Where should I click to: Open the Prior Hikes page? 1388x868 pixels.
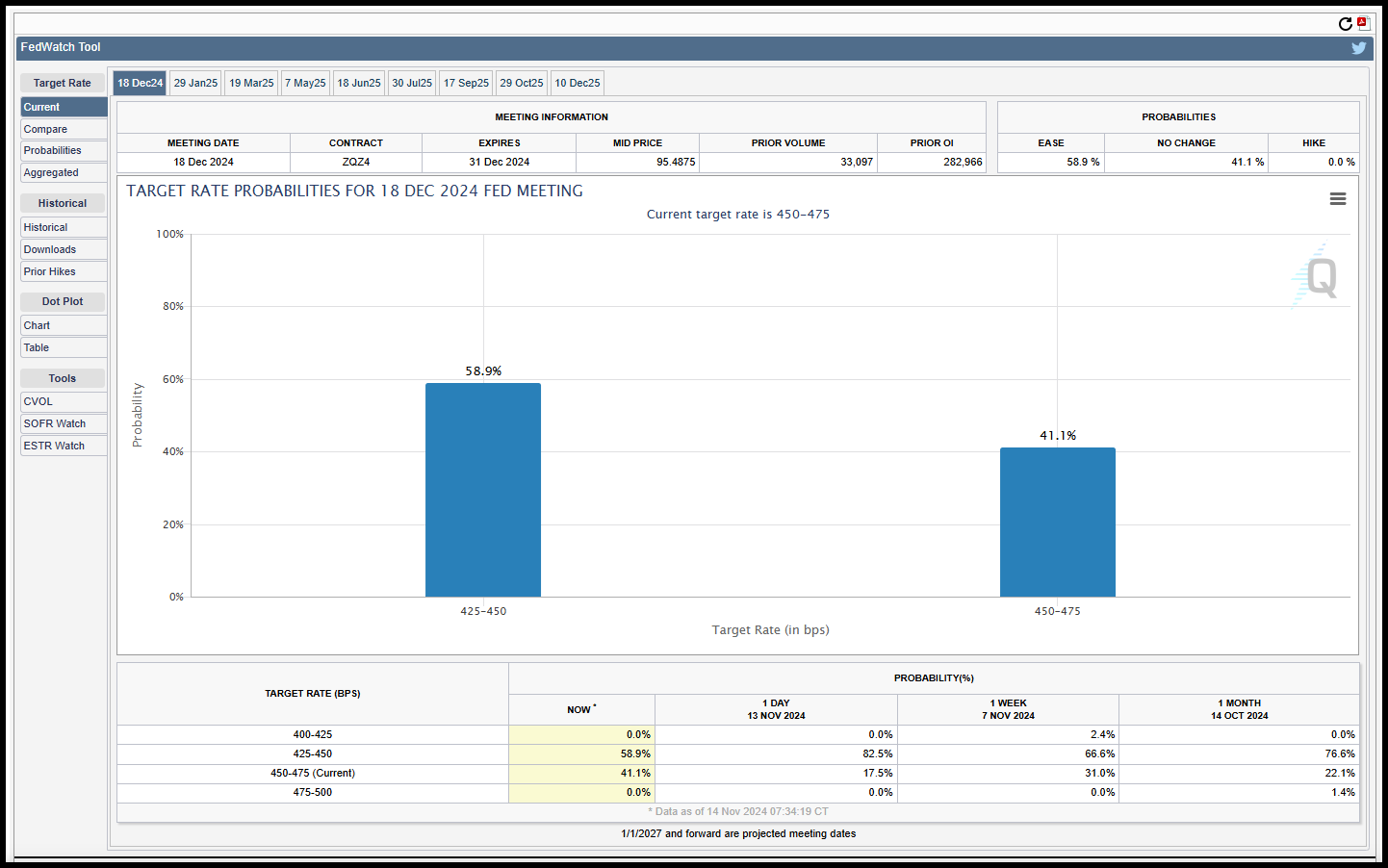click(x=64, y=271)
